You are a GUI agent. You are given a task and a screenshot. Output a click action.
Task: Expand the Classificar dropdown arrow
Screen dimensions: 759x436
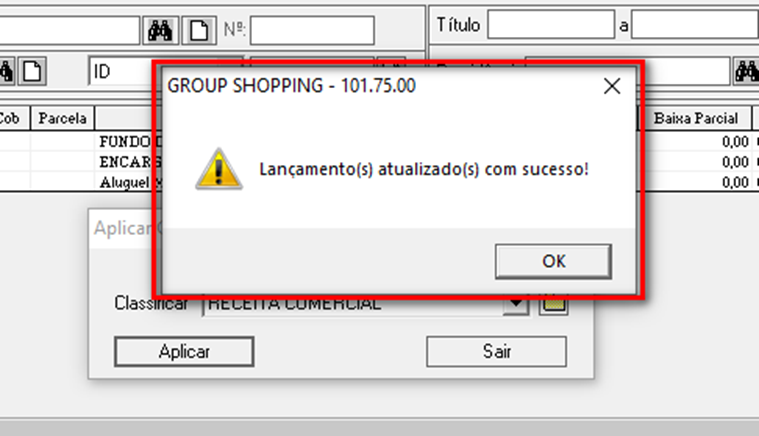[x=516, y=305]
